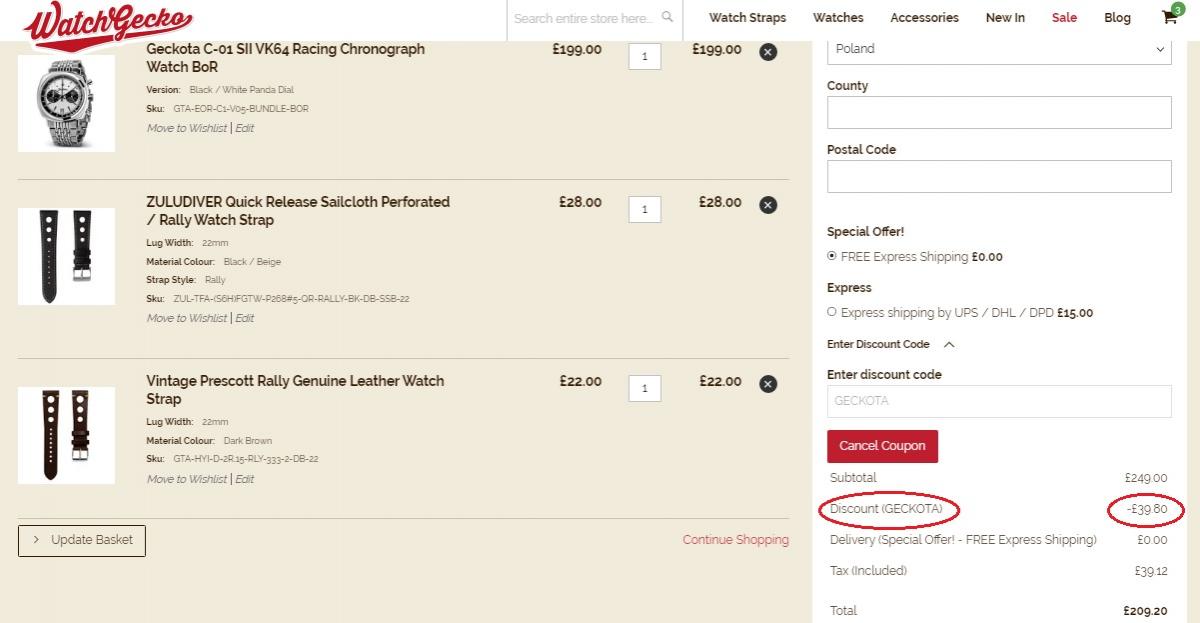Select FREE Express Shipping option
The width and height of the screenshot is (1200, 623).
tap(832, 256)
